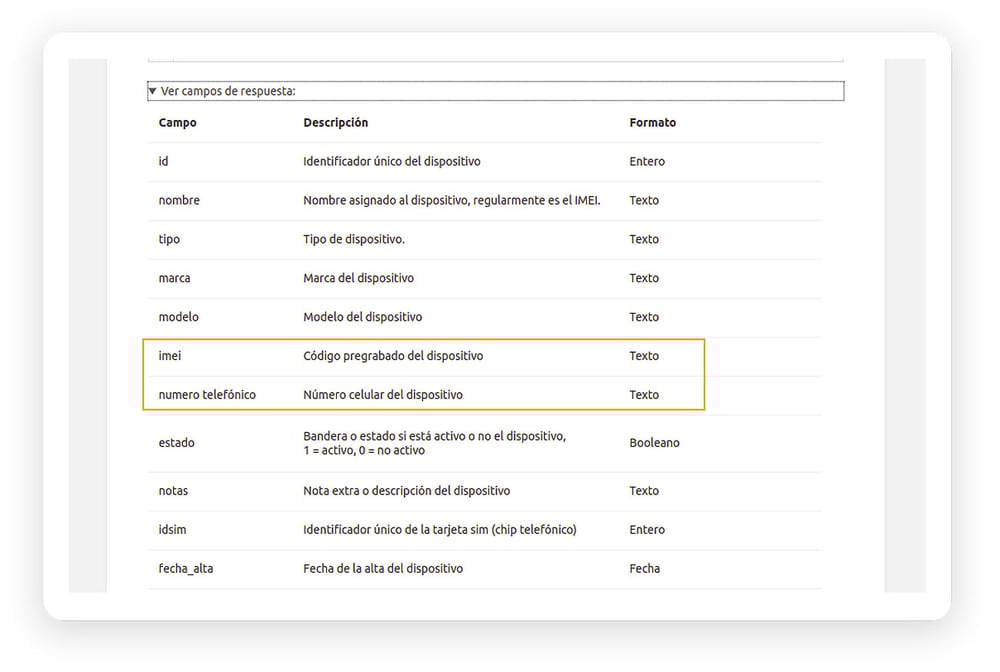Screen dimensions: 1000x672
Task: Click 'Fecha de la alta del dispositivo'
Action: pyautogui.click(x=383, y=569)
